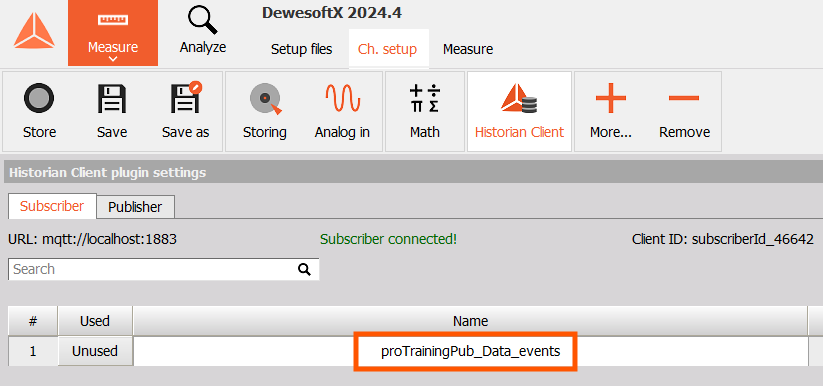This screenshot has height=386, width=823.
Task: Click the # column header
Action: [x=33, y=321]
